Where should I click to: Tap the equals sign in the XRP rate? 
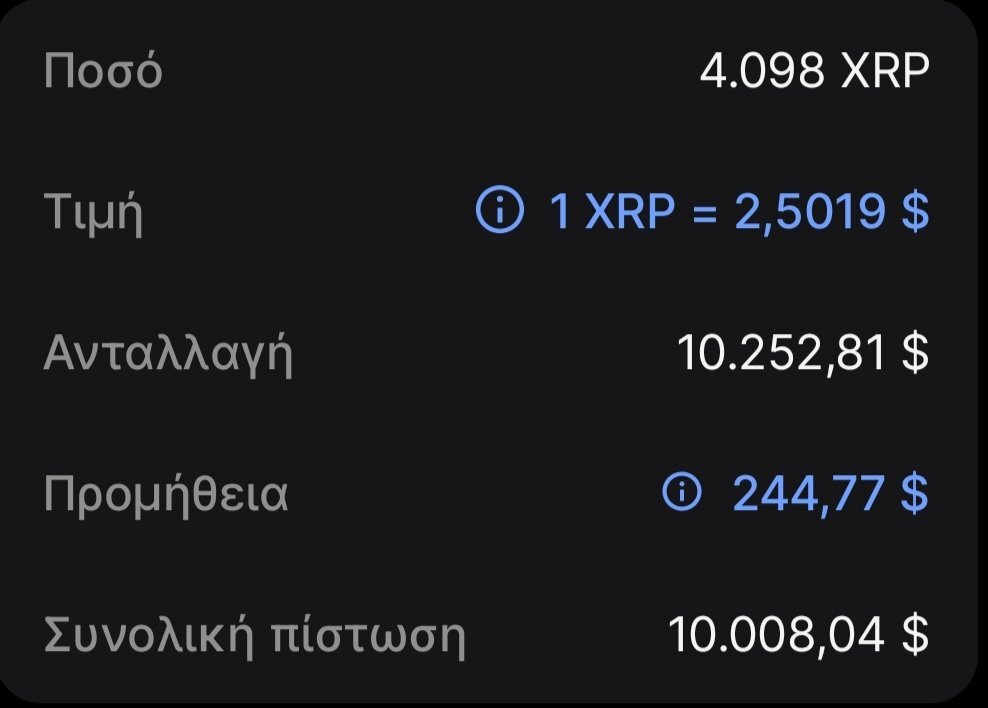click(x=704, y=212)
